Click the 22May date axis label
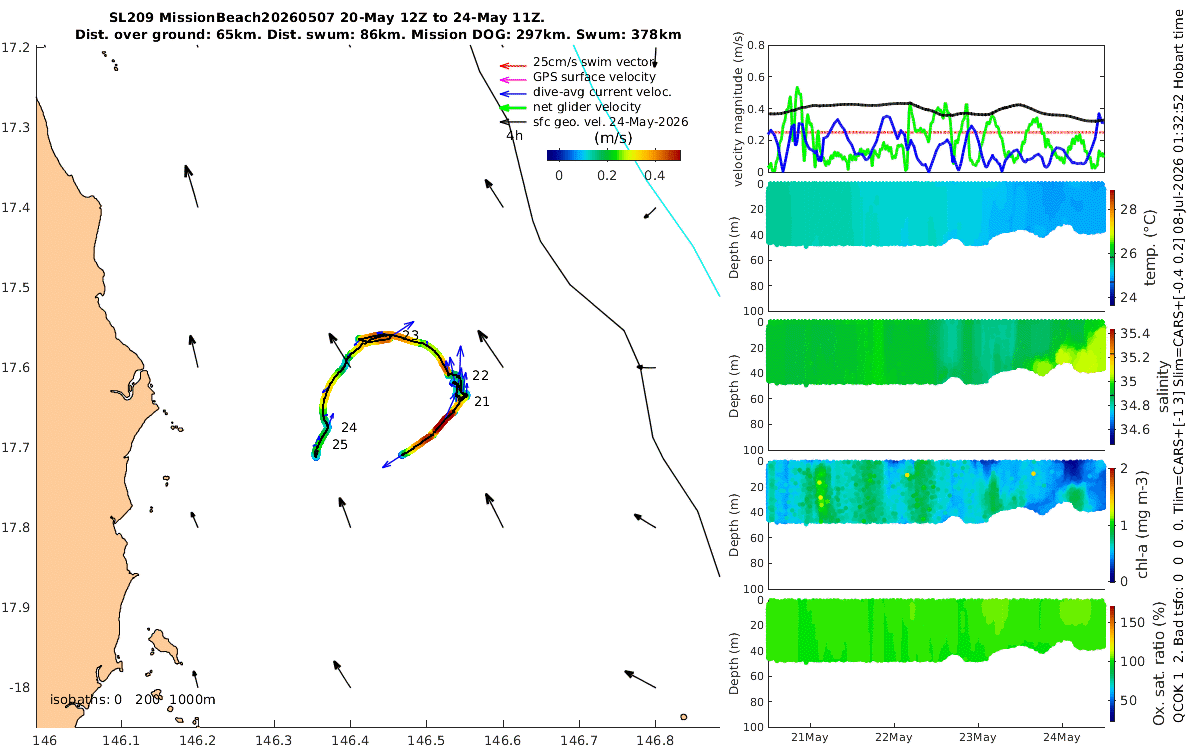Viewport: 1200px width, 750px height. [893, 738]
